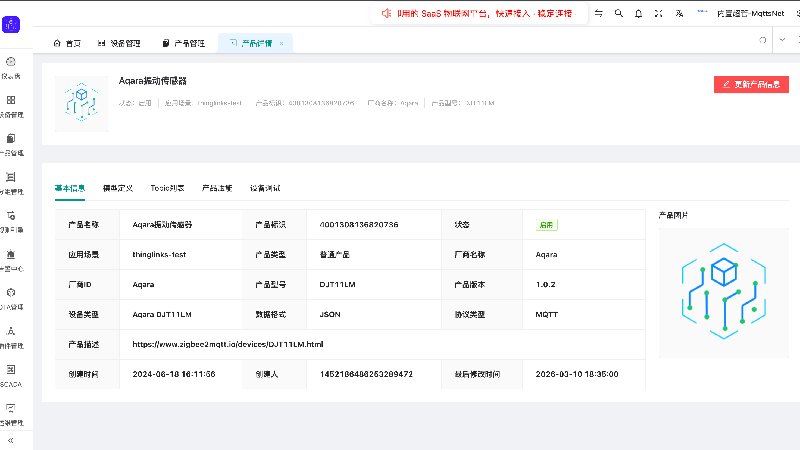Click the DJT11LM product model value
The width and height of the screenshot is (800, 450).
pyautogui.click(x=337, y=285)
